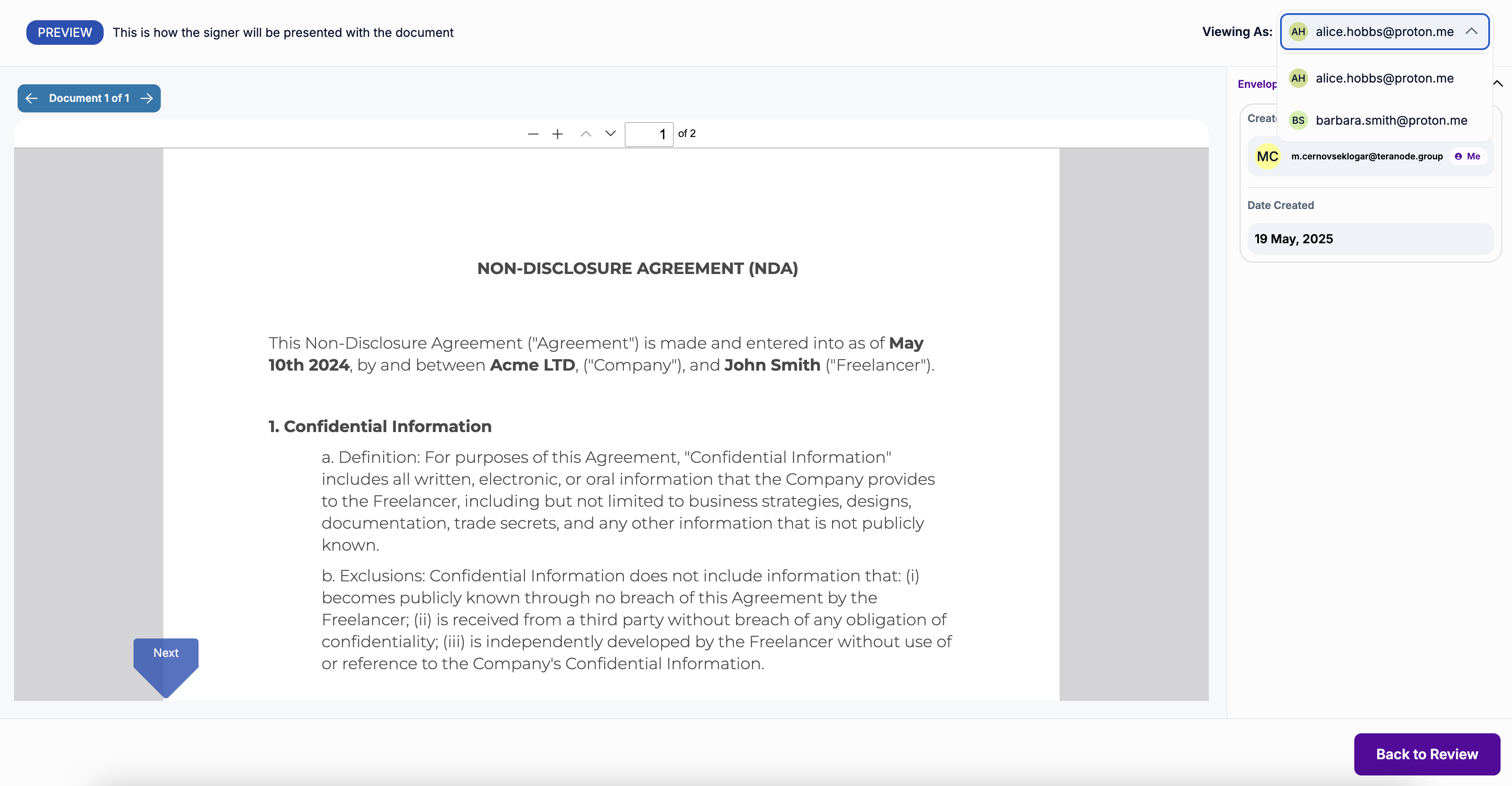Collapse the Viewing As dropdown
Image resolution: width=1512 pixels, height=786 pixels.
[1471, 32]
